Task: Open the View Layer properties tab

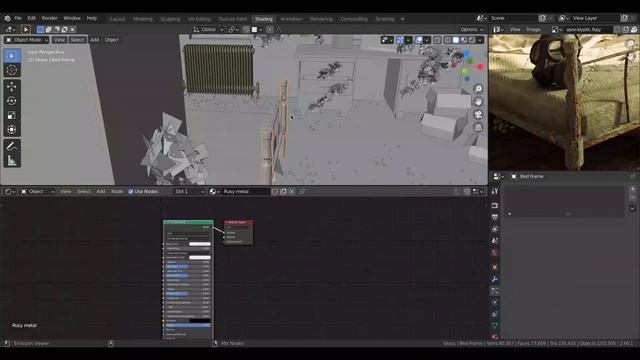Action: tap(495, 229)
